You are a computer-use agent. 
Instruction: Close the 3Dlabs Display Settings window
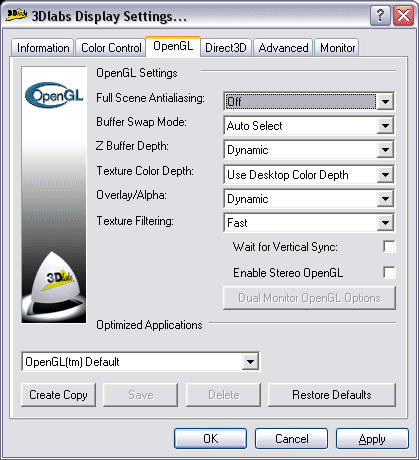coord(403,16)
